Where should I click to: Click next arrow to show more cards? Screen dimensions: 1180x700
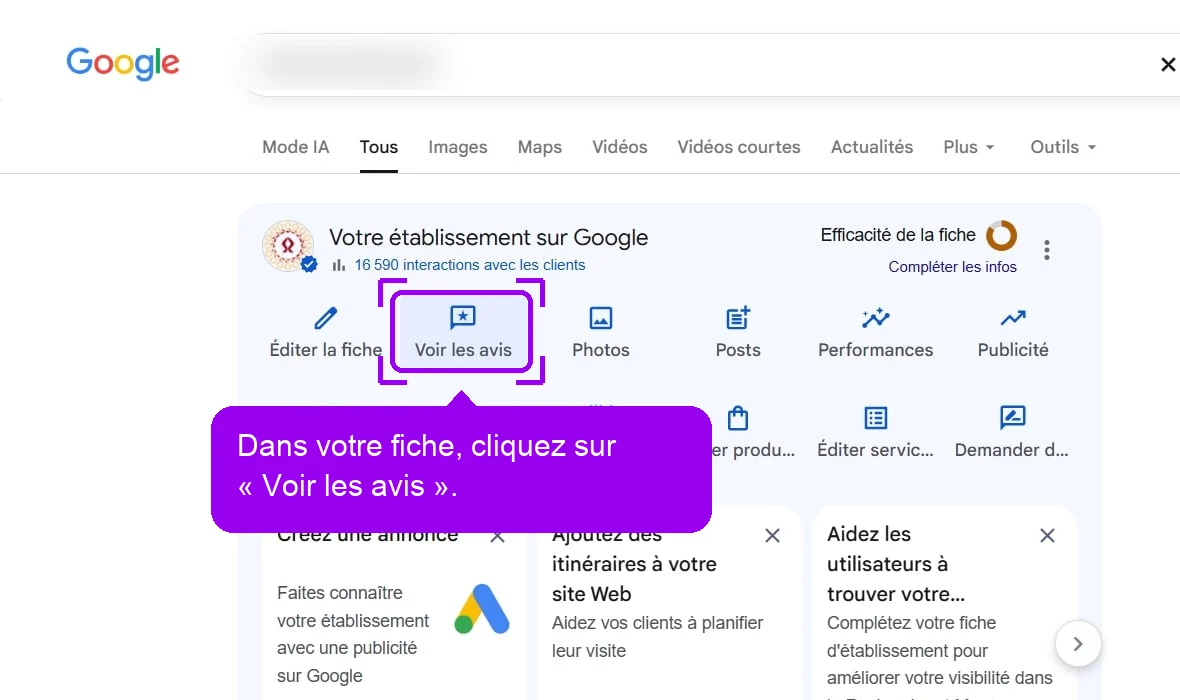point(1078,644)
